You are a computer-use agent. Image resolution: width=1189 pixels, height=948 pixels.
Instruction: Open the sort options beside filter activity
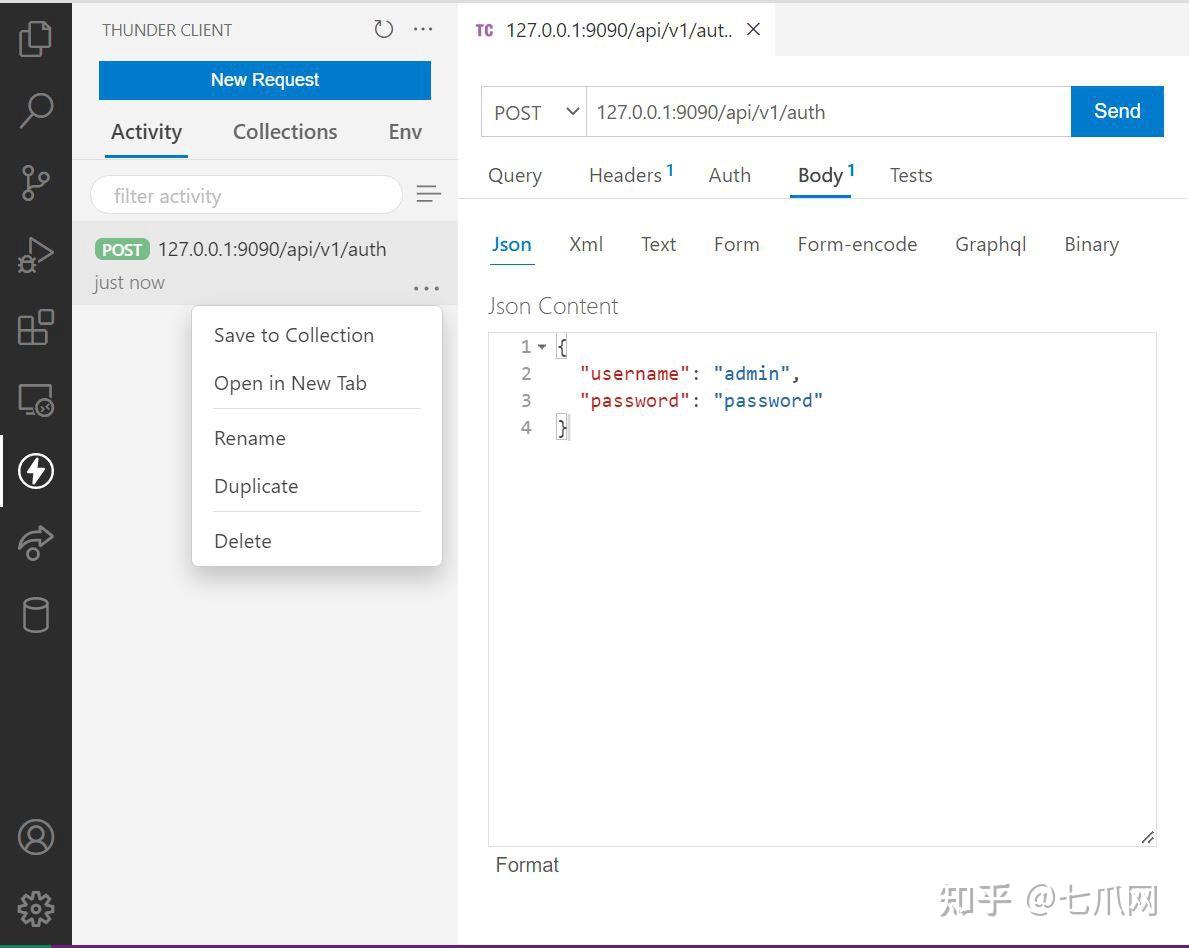tap(428, 194)
